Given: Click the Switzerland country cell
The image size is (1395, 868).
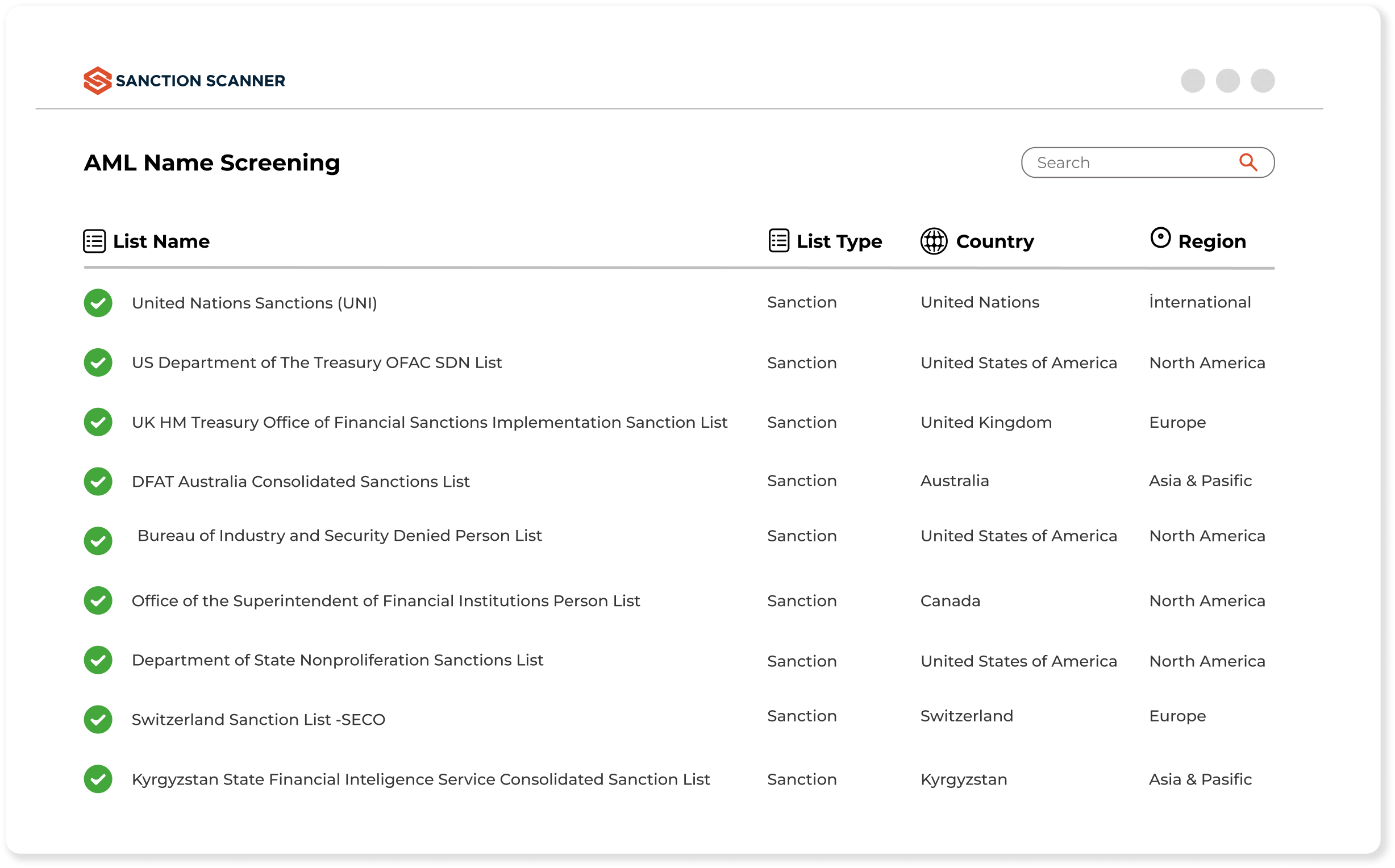Looking at the screenshot, I should click(x=967, y=716).
